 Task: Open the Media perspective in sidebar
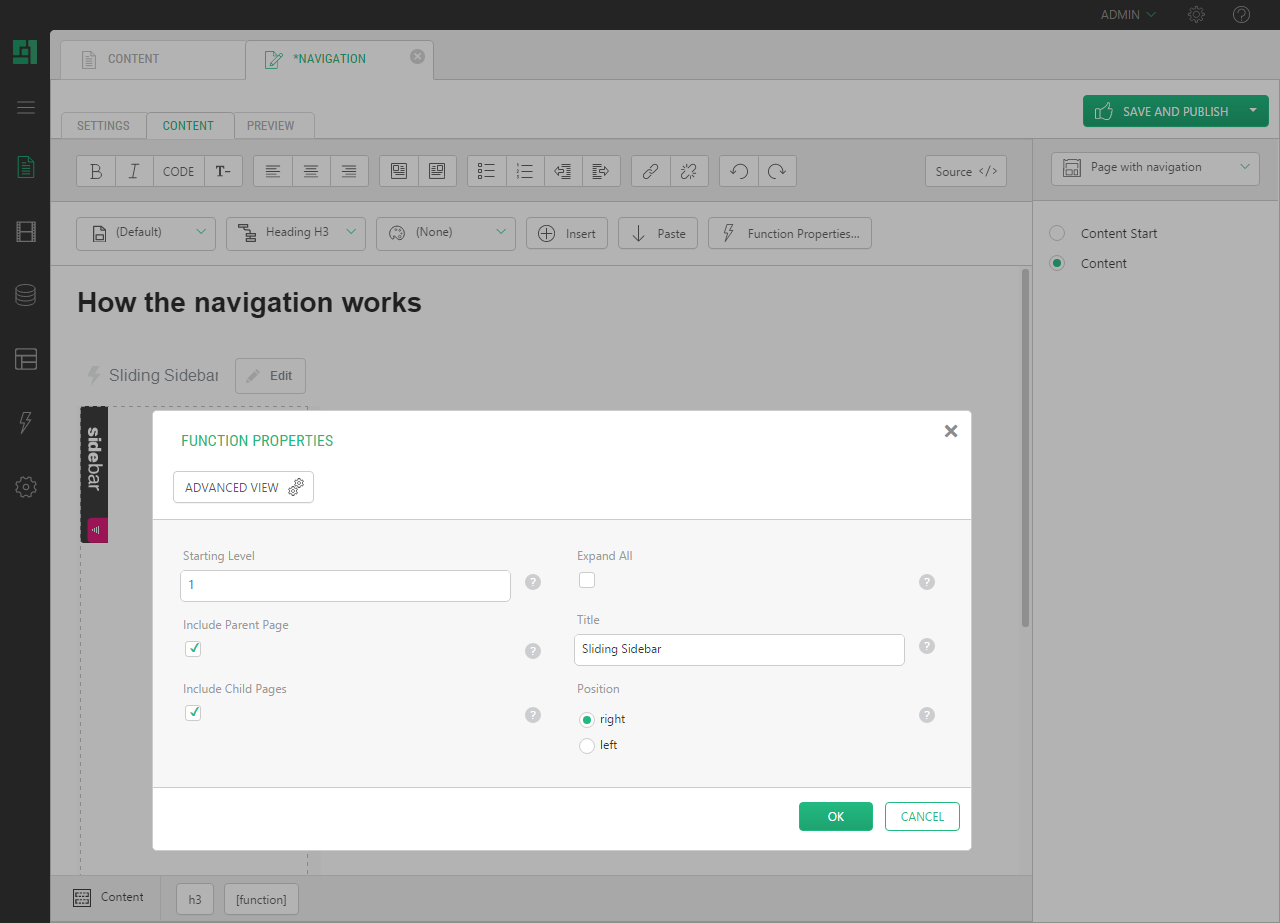(26, 232)
